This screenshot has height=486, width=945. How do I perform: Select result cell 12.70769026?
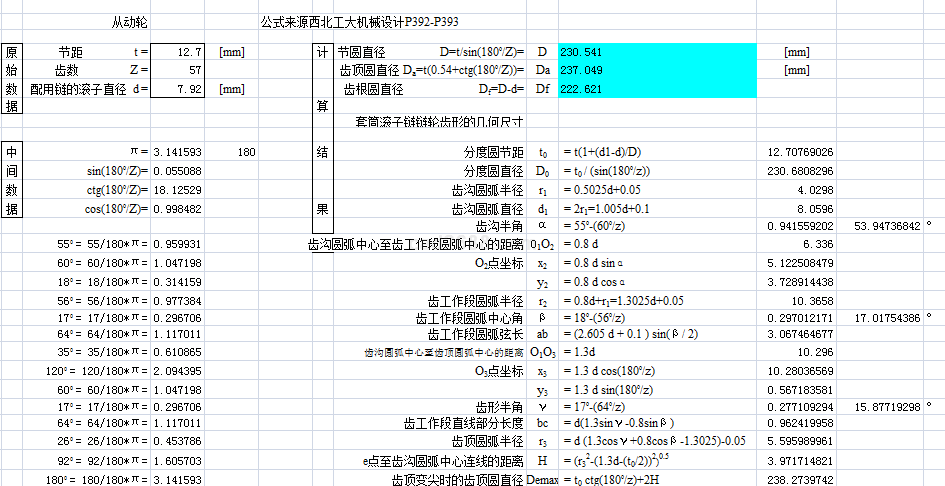tap(800, 152)
